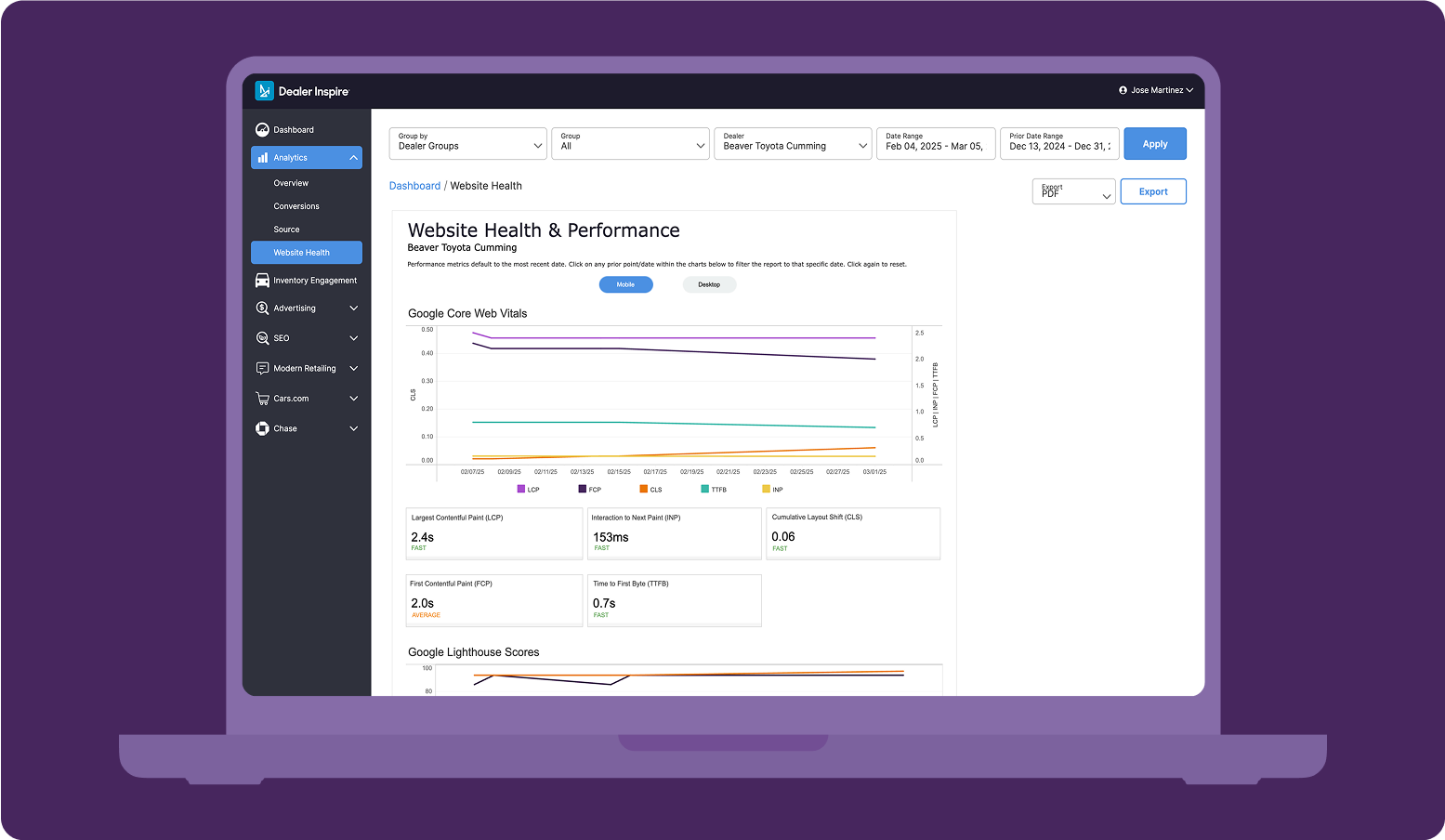Click the Google Core Web Vitals heading
Image resolution: width=1445 pixels, height=840 pixels.
467,313
